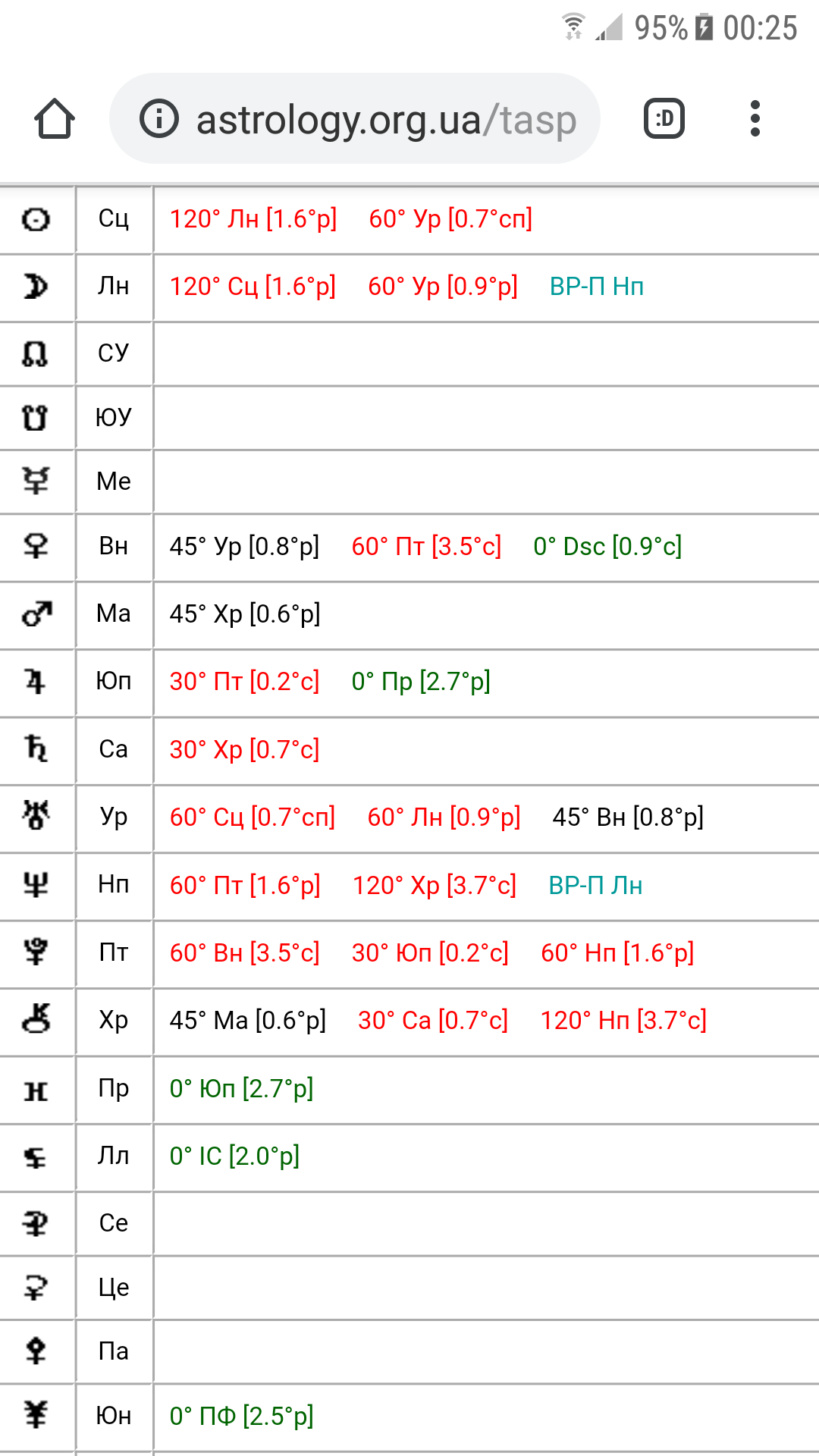Open the site info icon in address bar
The height and width of the screenshot is (1456, 819).
[x=159, y=119]
